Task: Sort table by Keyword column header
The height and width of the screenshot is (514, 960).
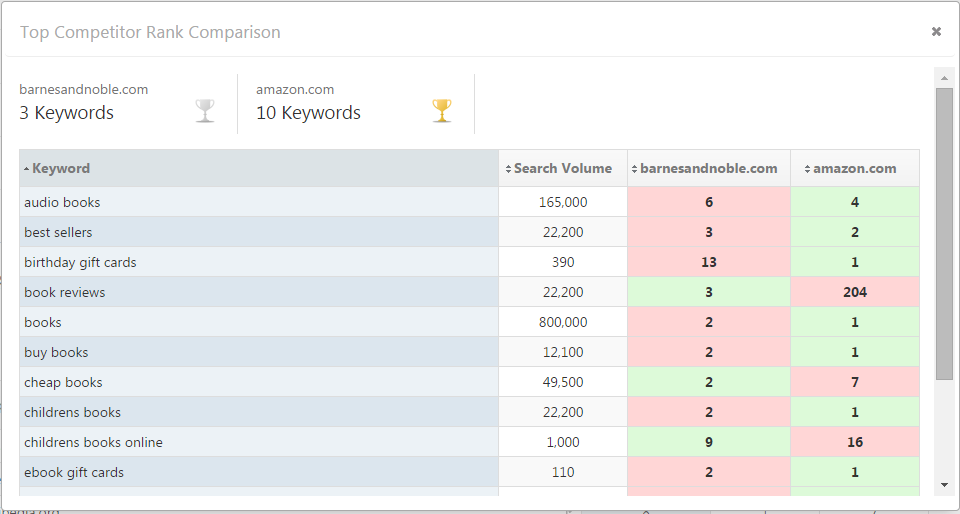Action: [61, 168]
